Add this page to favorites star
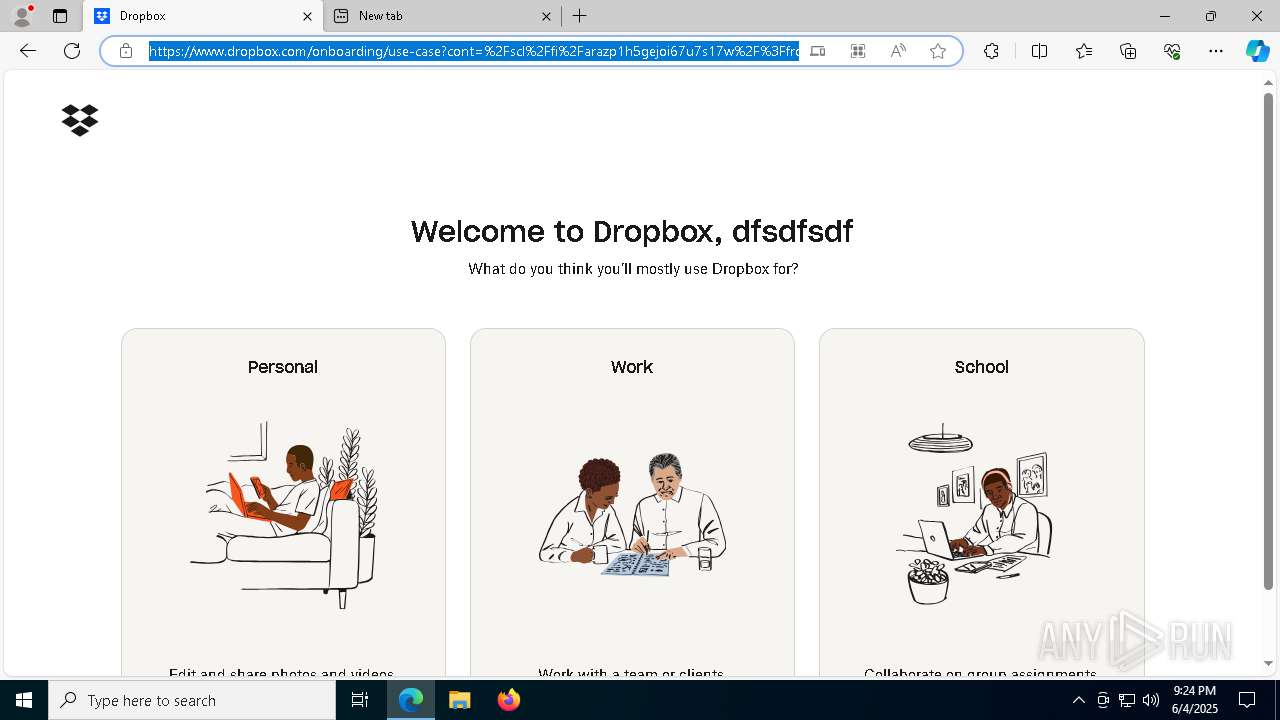 tap(938, 51)
